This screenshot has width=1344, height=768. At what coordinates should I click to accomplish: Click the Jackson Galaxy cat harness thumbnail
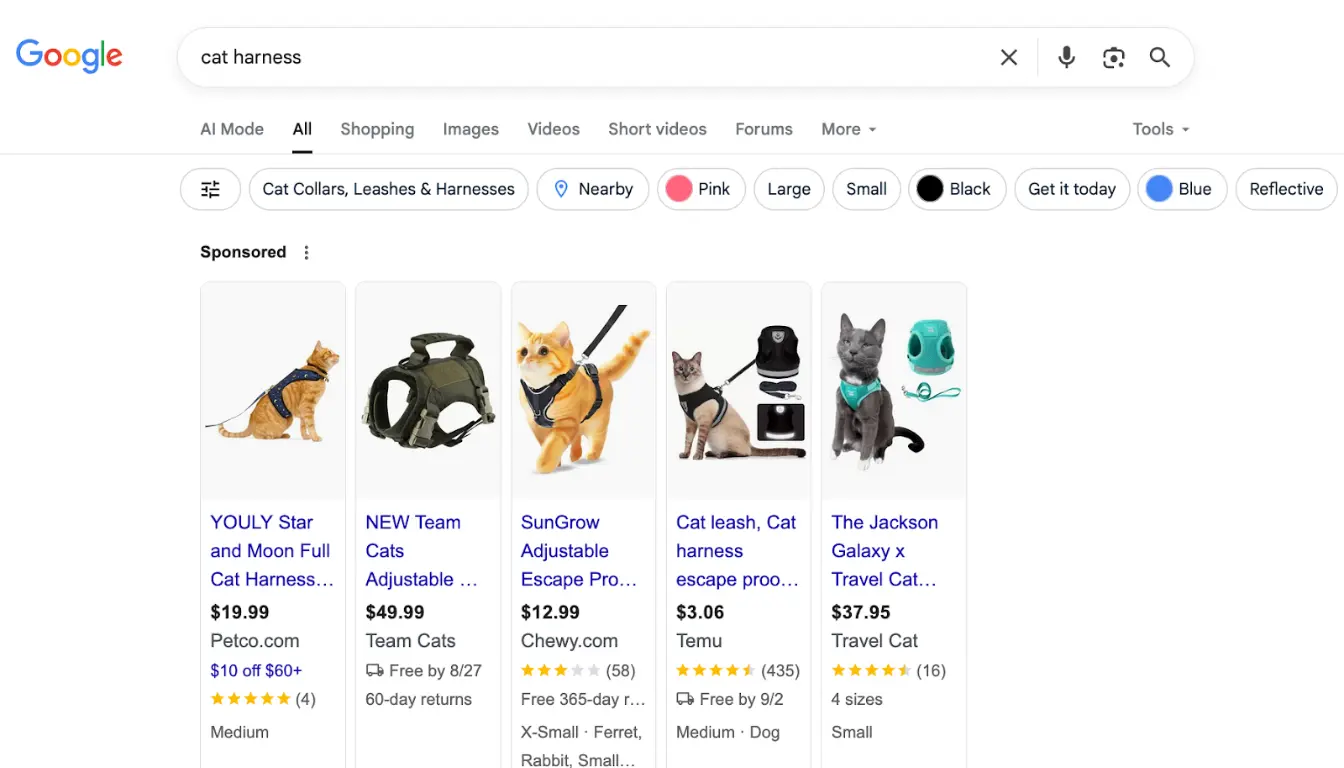pyautogui.click(x=893, y=390)
